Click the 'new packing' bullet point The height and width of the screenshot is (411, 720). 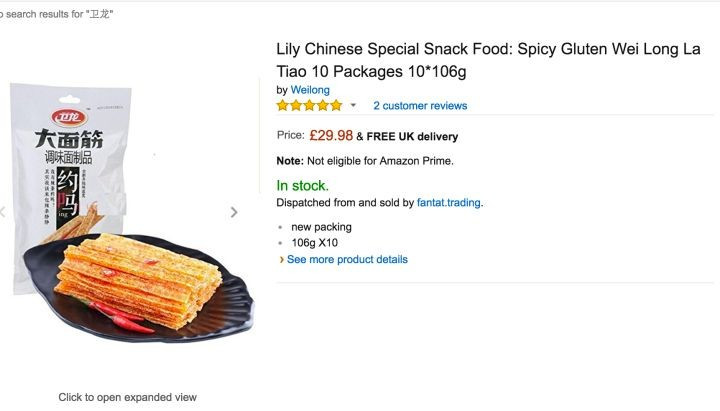pyautogui.click(x=321, y=227)
